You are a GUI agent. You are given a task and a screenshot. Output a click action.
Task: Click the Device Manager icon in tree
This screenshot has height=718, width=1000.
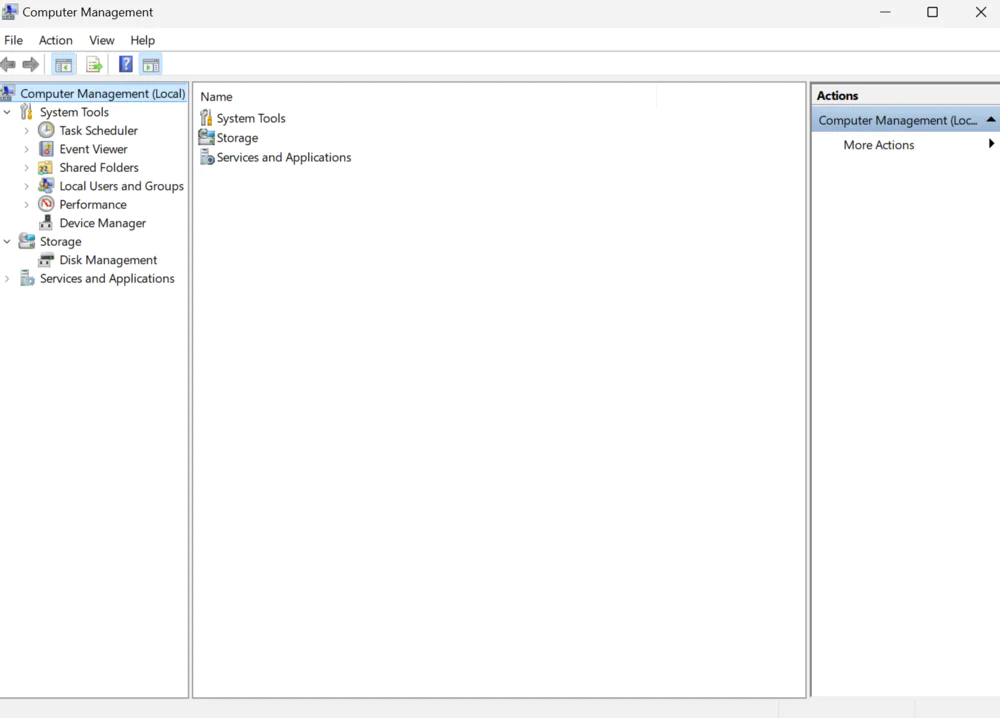point(46,223)
